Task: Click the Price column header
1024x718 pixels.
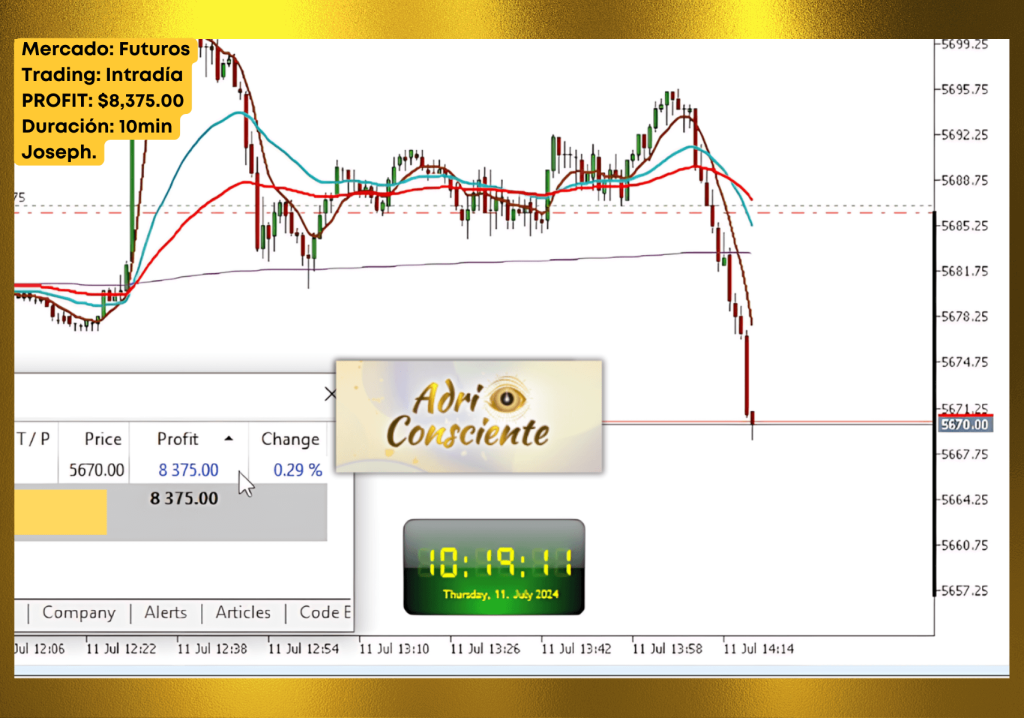Action: pyautogui.click(x=103, y=439)
